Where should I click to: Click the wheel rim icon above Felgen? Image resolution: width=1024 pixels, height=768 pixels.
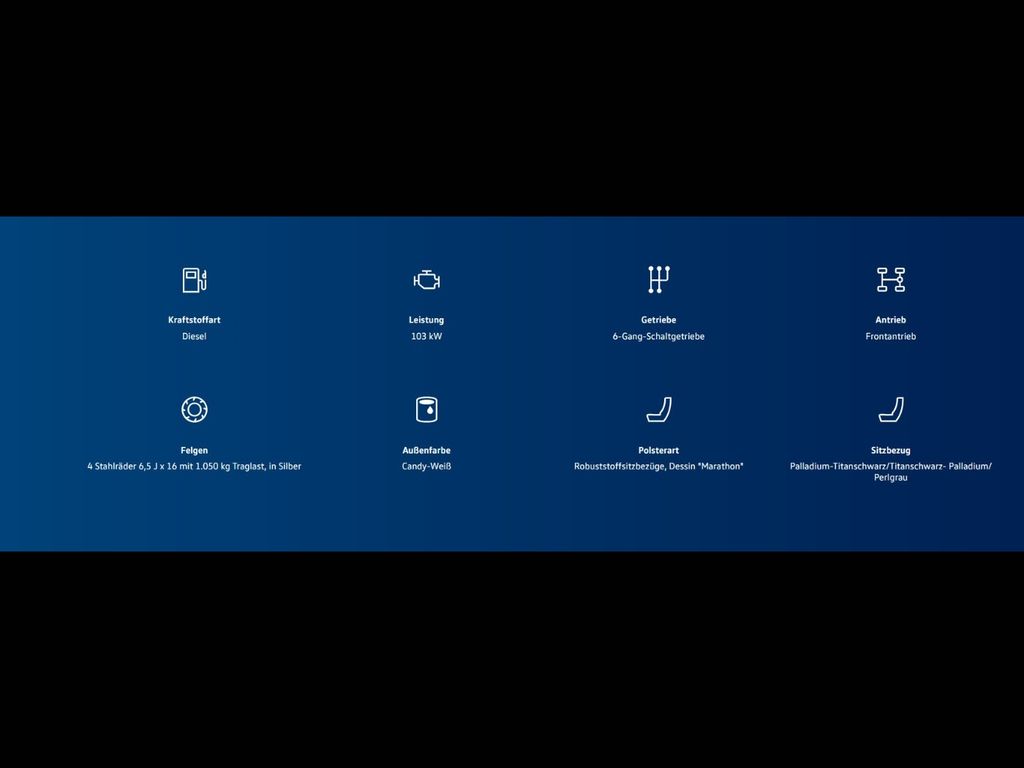pyautogui.click(x=194, y=409)
